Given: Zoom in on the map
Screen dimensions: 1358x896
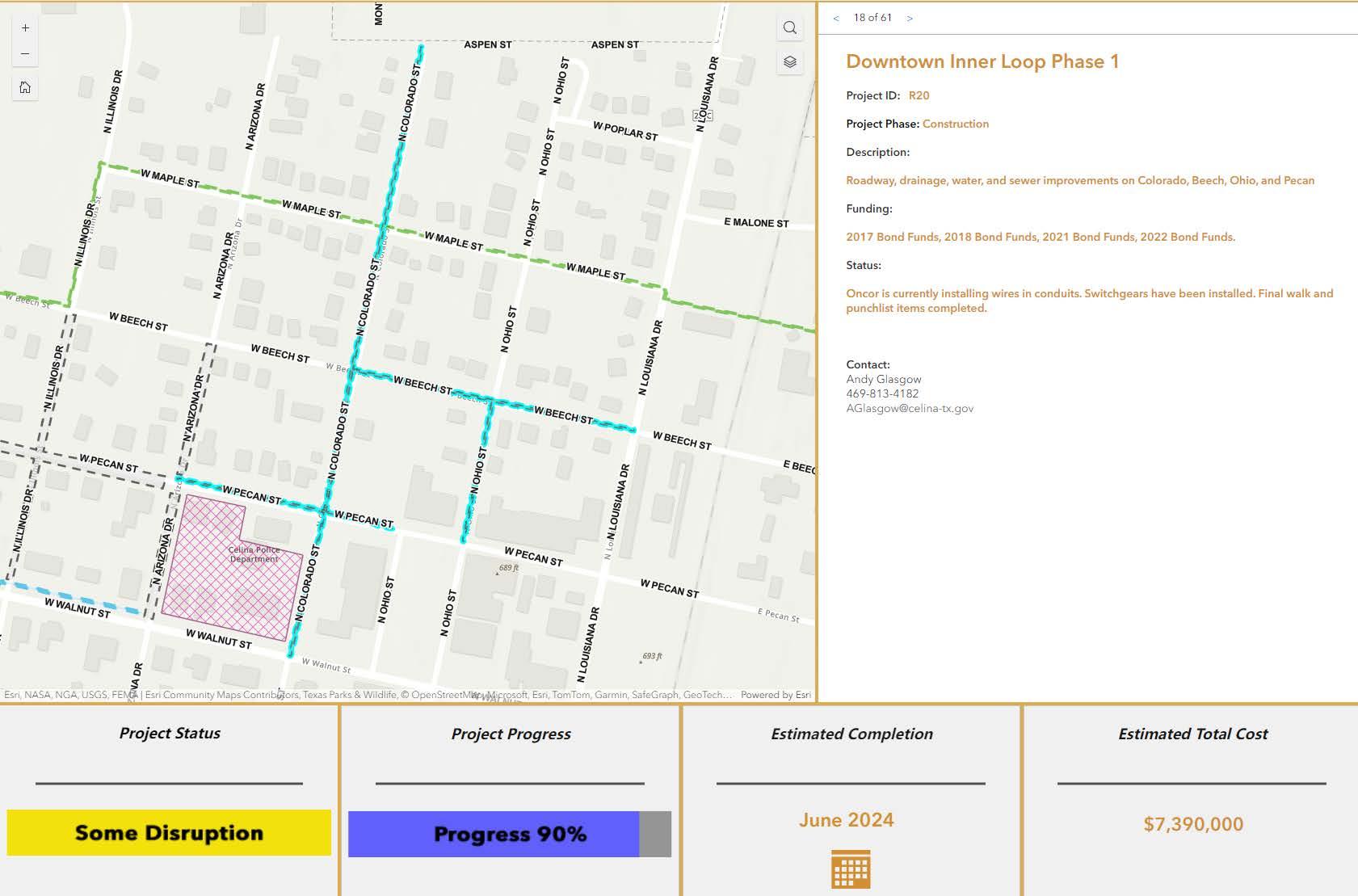Looking at the screenshot, I should pyautogui.click(x=25, y=27).
